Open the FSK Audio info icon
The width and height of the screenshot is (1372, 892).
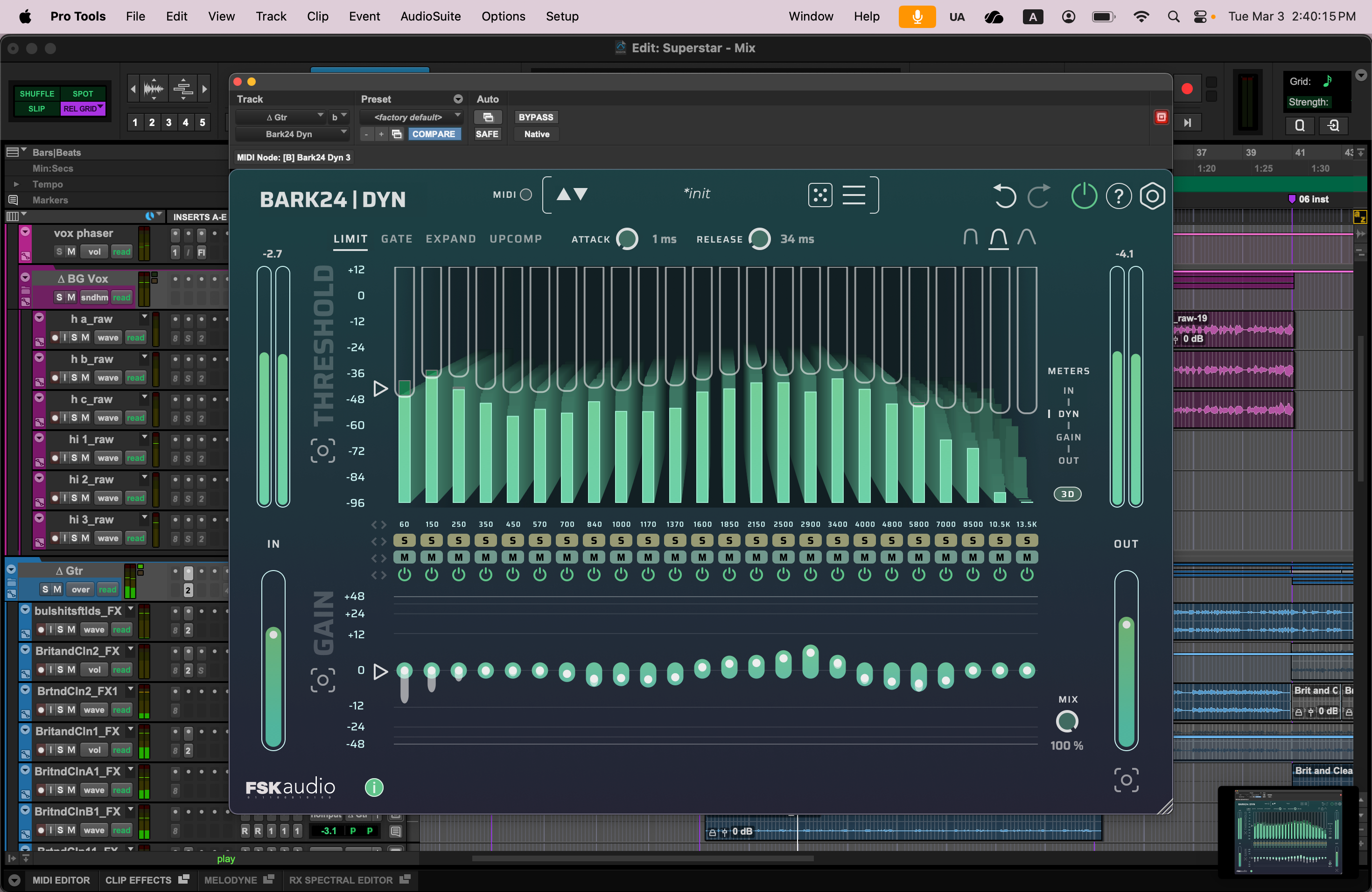pos(374,787)
